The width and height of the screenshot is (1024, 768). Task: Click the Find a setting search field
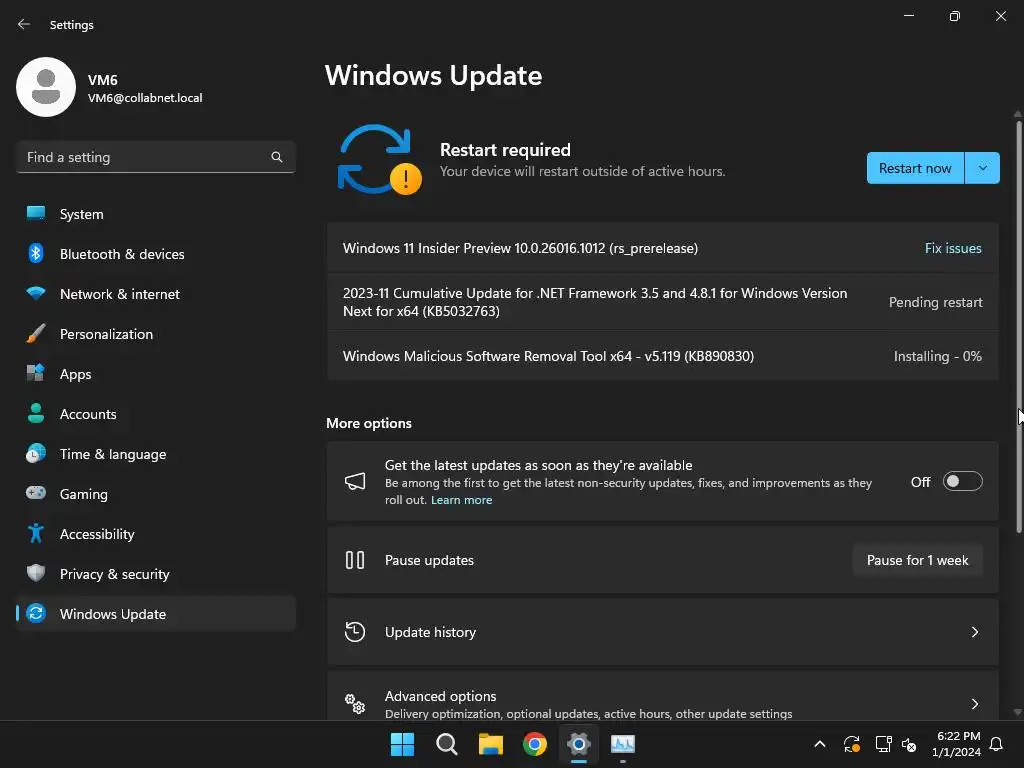click(x=155, y=157)
